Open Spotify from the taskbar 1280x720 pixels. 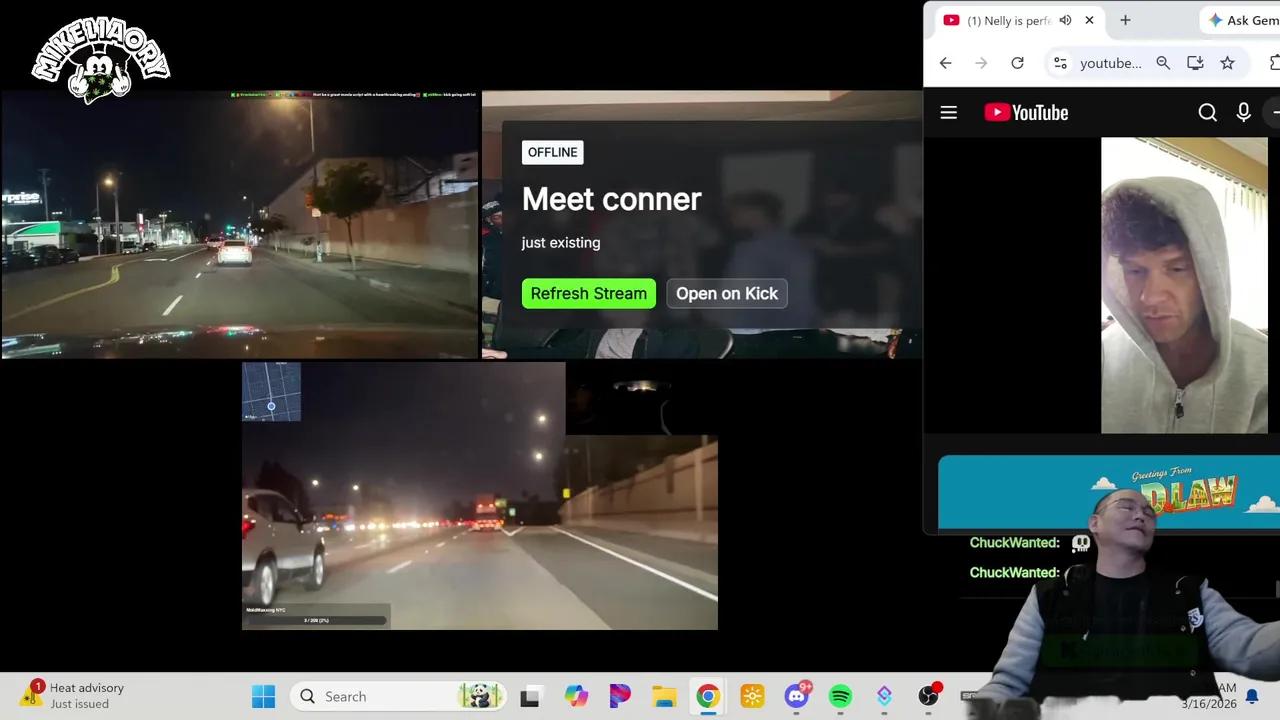[x=840, y=696]
